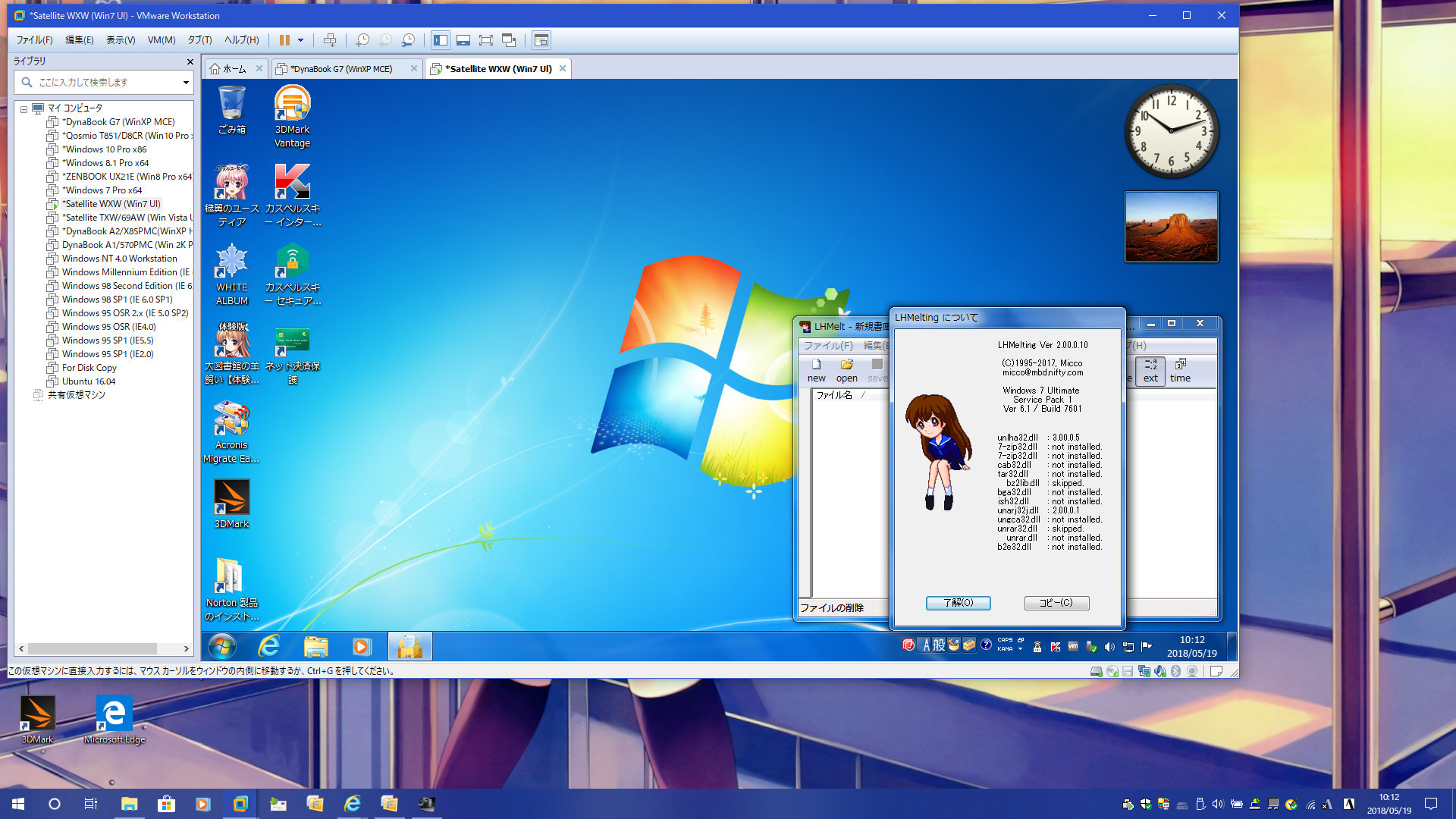
Task: Take a snapshot of this VM
Action: tap(362, 40)
